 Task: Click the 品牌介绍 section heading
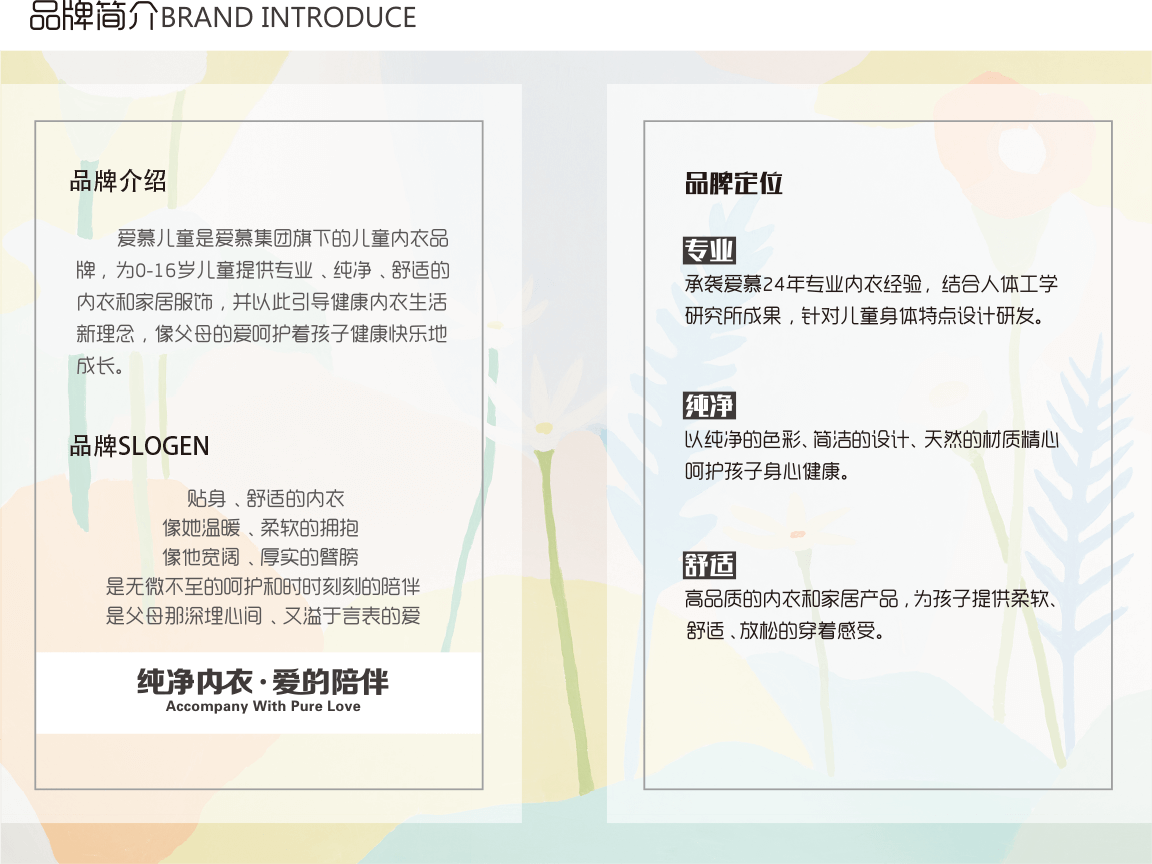click(118, 182)
